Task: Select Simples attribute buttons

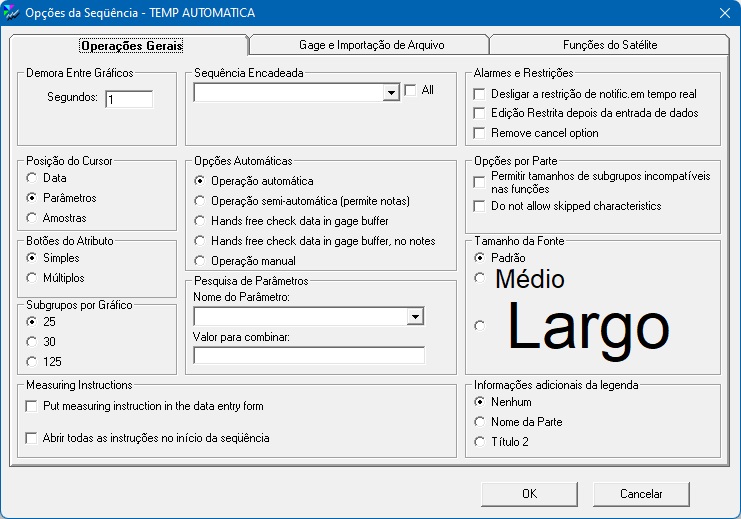Action: pyautogui.click(x=32, y=258)
